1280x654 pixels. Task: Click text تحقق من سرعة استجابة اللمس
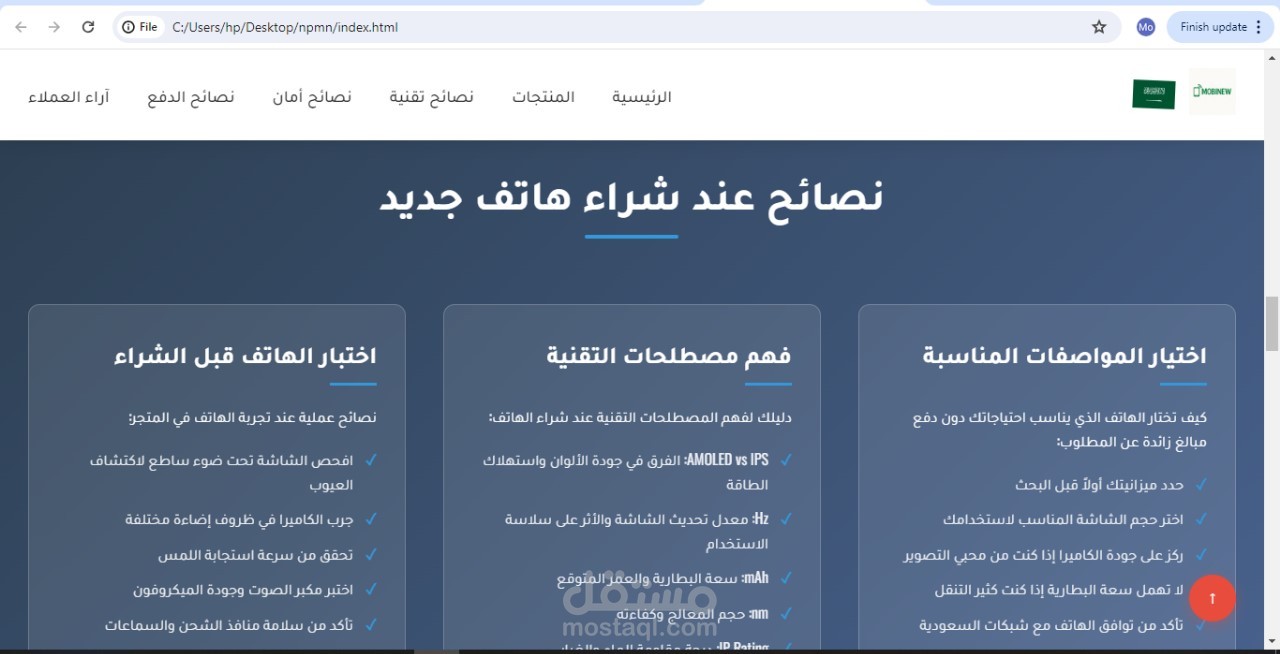(256, 555)
